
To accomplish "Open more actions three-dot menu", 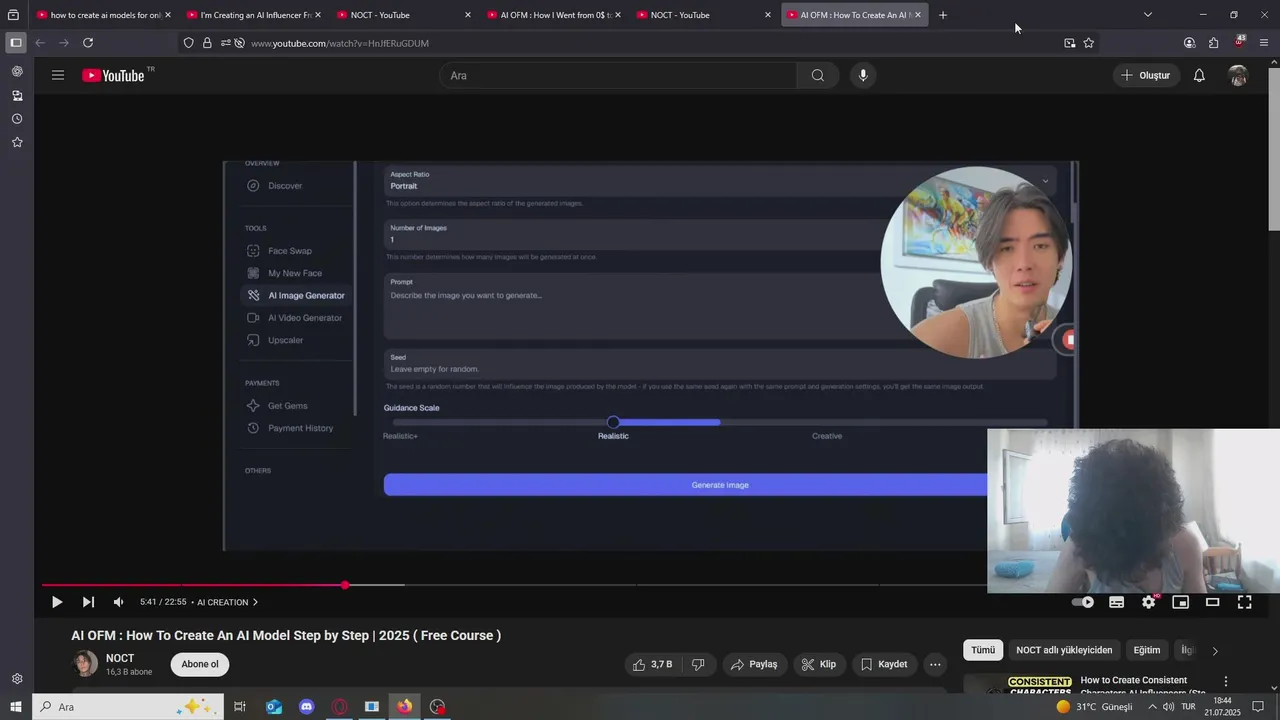I will click(935, 664).
